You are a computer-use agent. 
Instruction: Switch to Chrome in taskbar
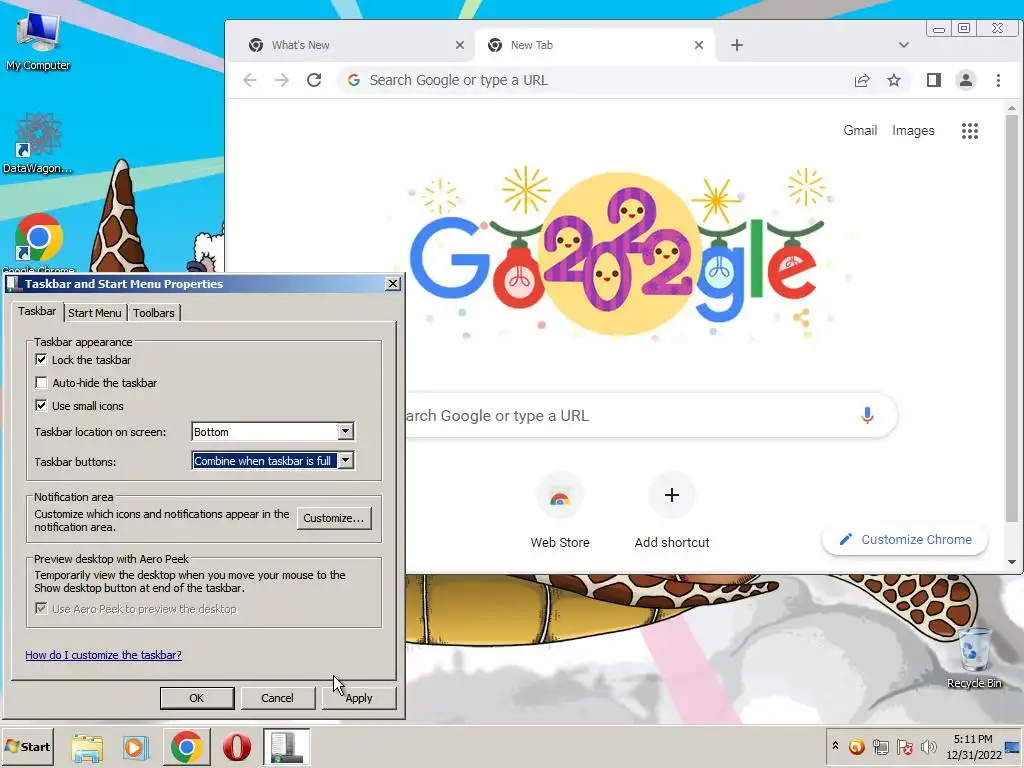(186, 747)
